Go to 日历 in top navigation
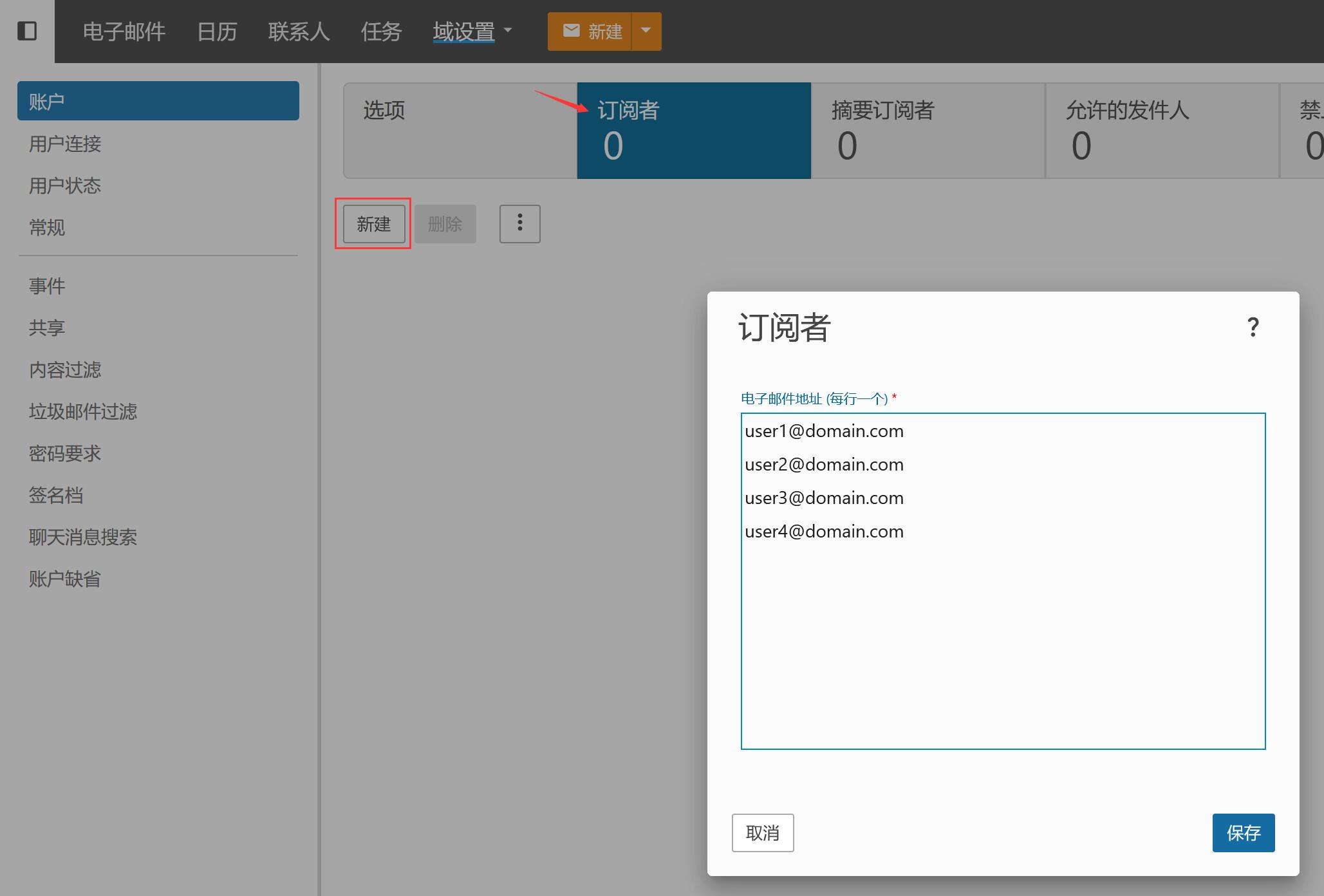 [217, 32]
